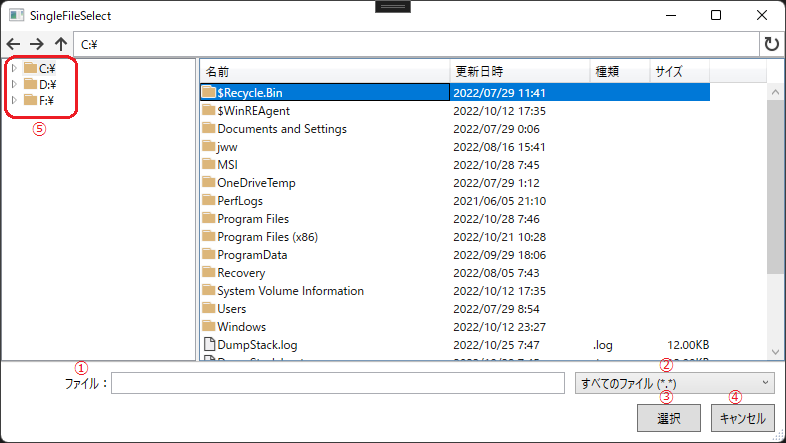Navigate up one folder level
Image resolution: width=786 pixels, height=443 pixels.
coord(61,44)
